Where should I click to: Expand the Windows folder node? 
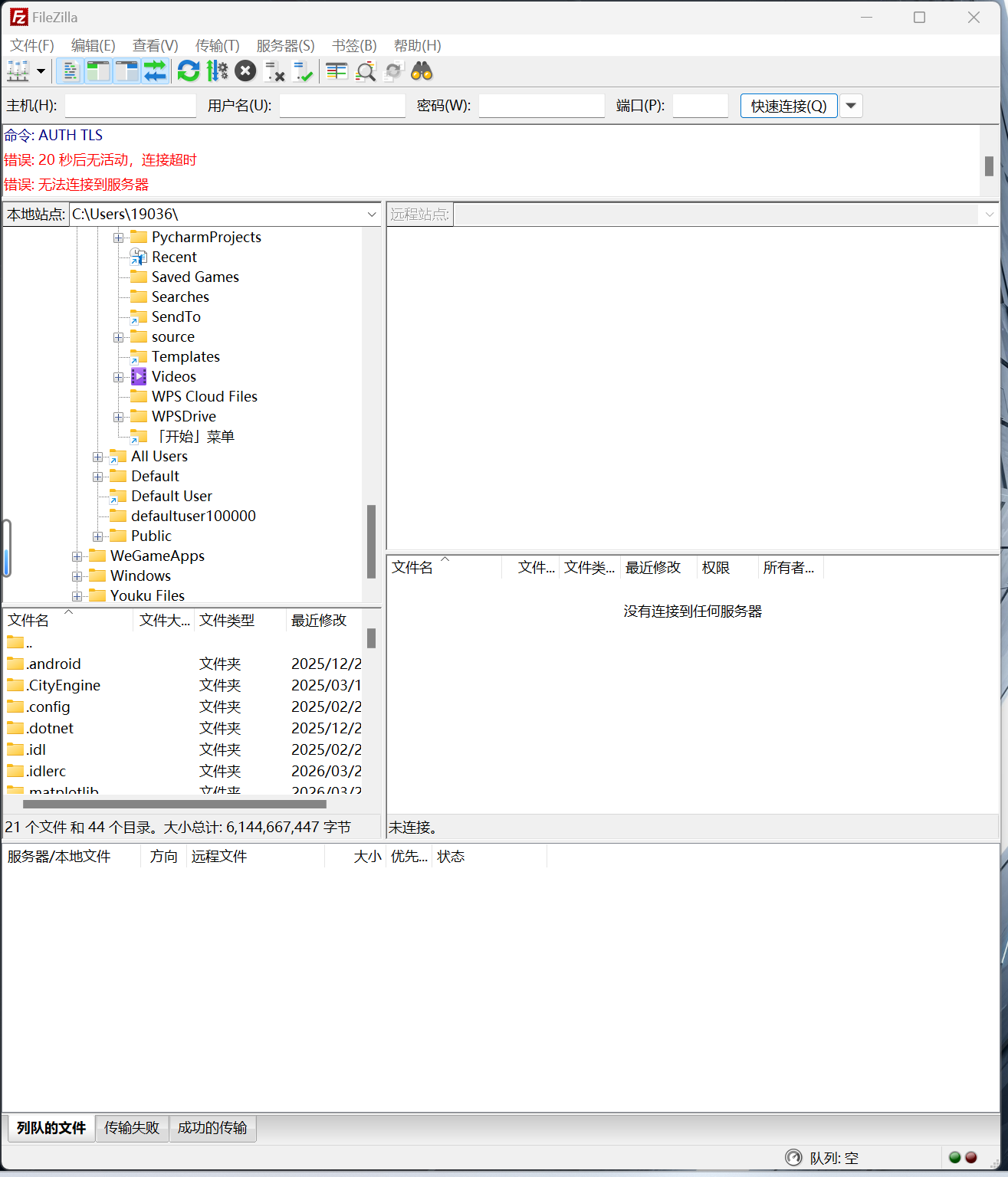(77, 576)
